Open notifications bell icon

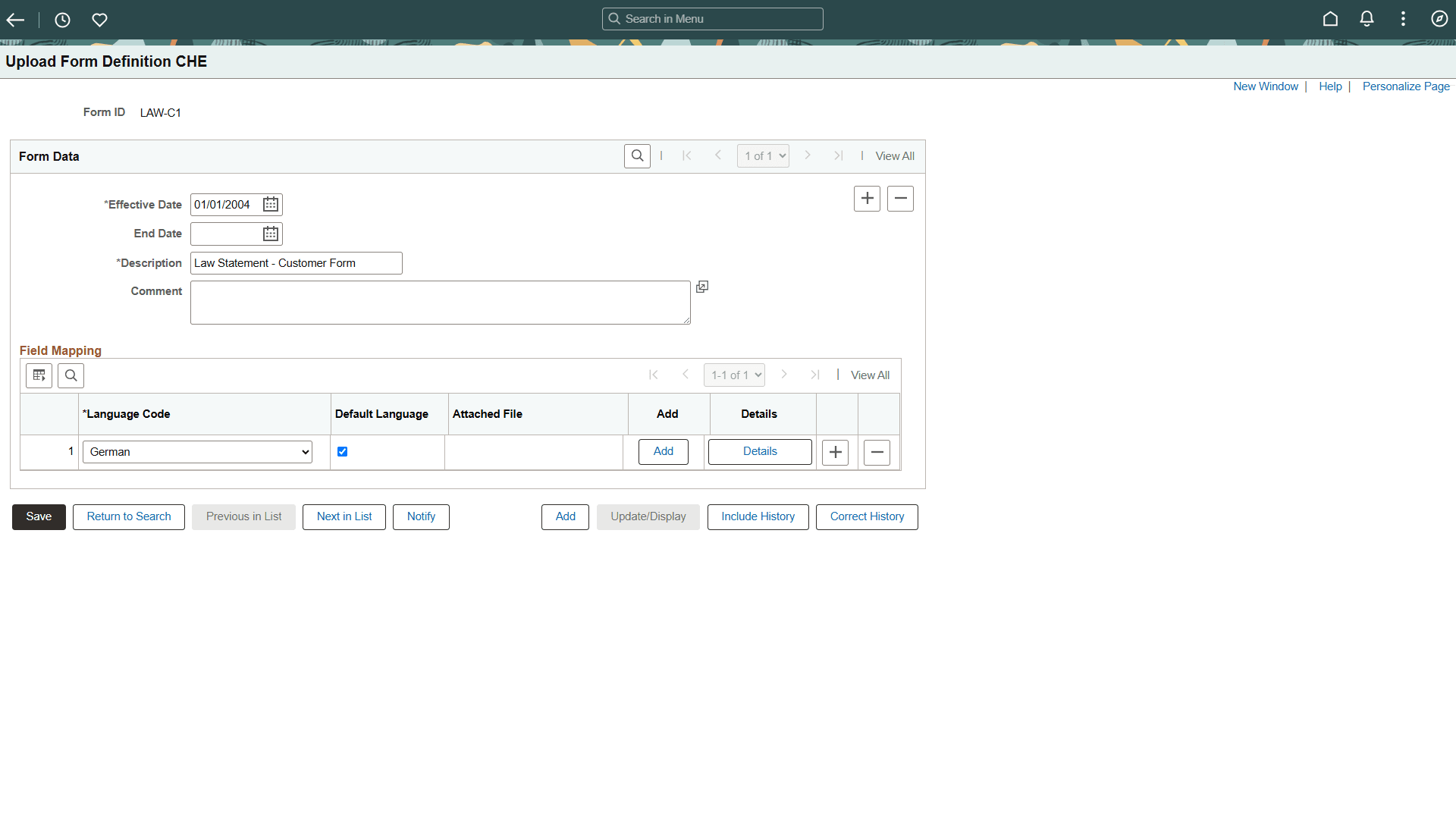pyautogui.click(x=1367, y=19)
